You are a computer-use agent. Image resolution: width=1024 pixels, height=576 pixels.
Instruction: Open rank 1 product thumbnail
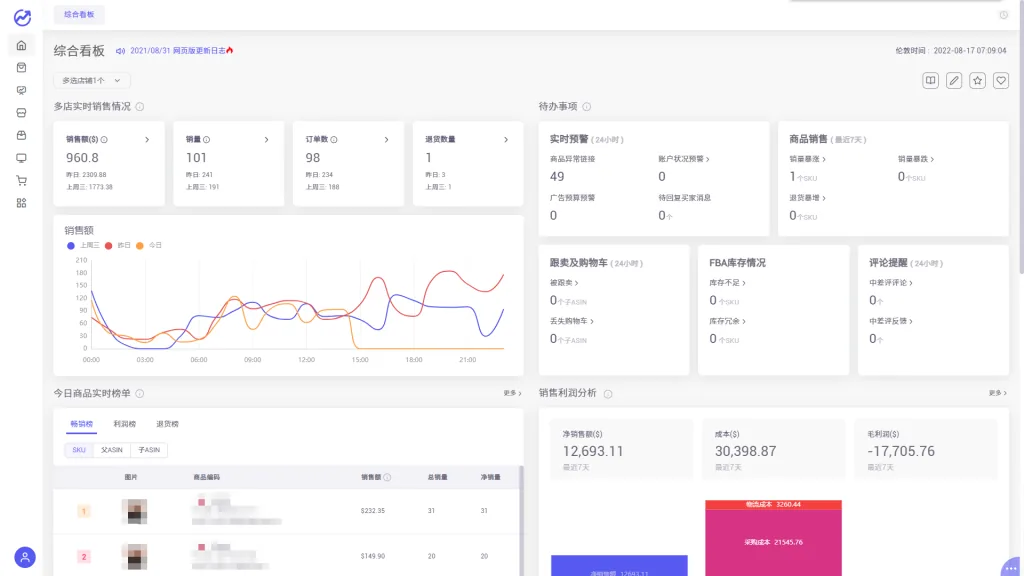pos(135,511)
